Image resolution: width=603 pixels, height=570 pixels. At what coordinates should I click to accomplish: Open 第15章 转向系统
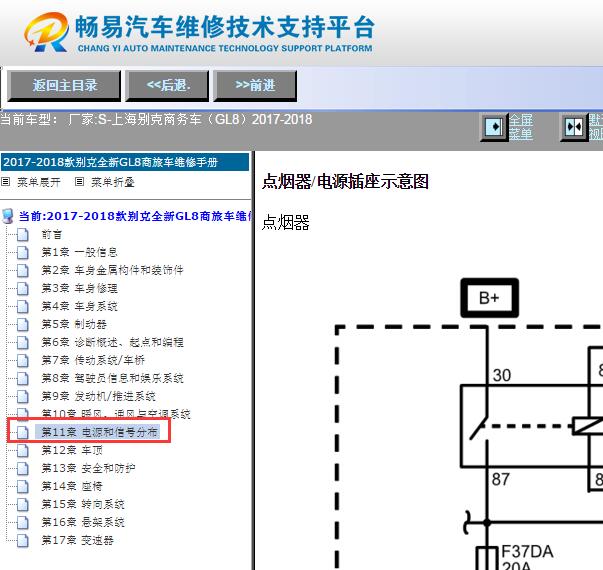83,504
